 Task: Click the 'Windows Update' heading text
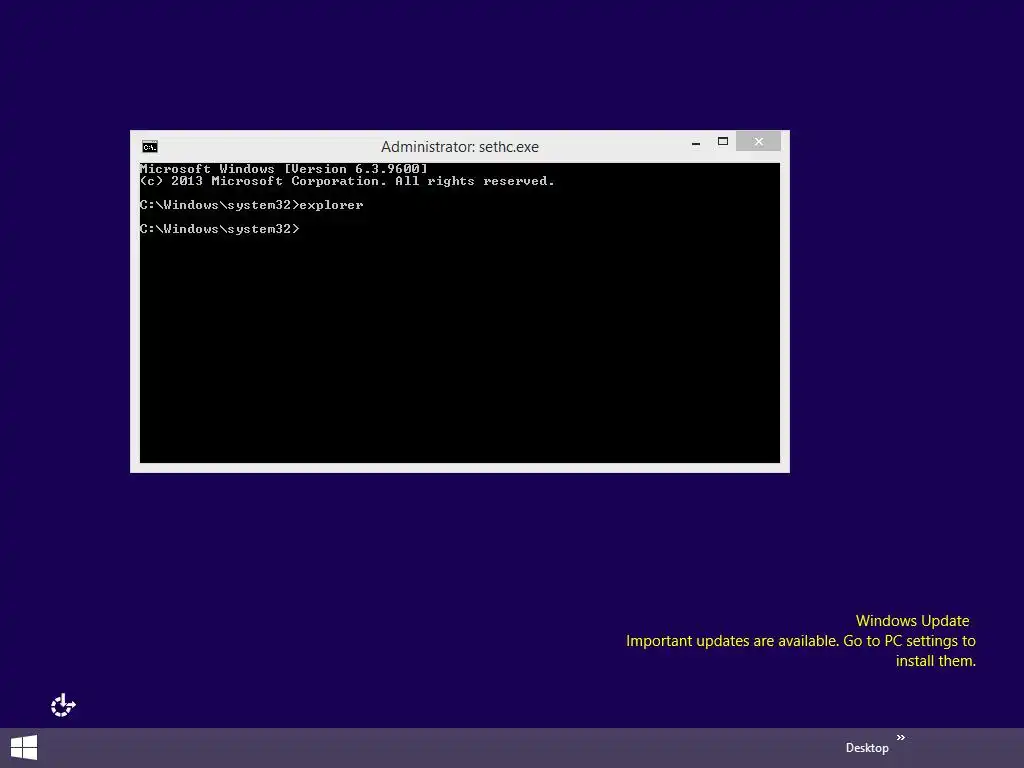[x=912, y=621]
